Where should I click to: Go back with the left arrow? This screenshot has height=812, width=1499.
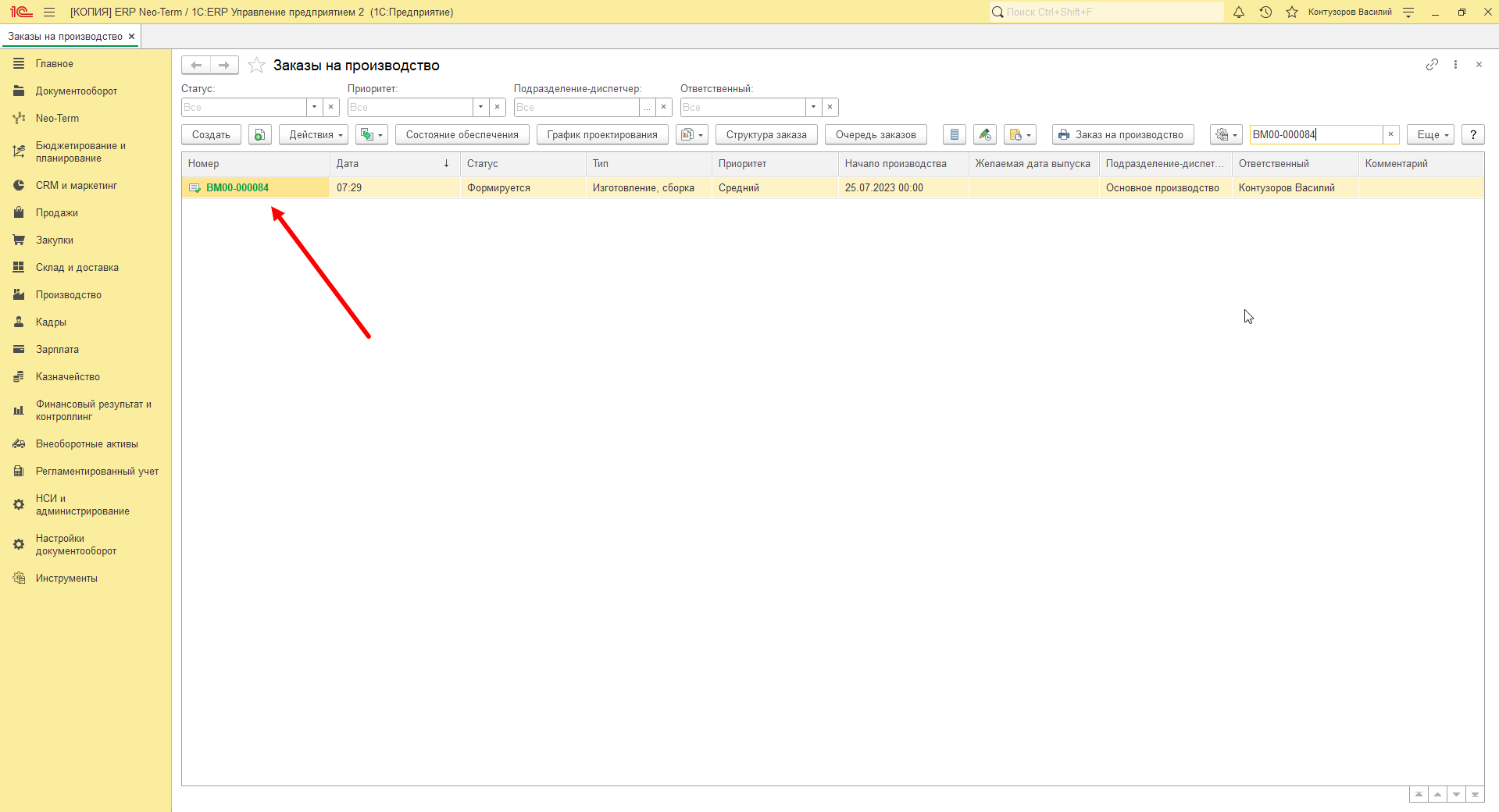pos(196,66)
